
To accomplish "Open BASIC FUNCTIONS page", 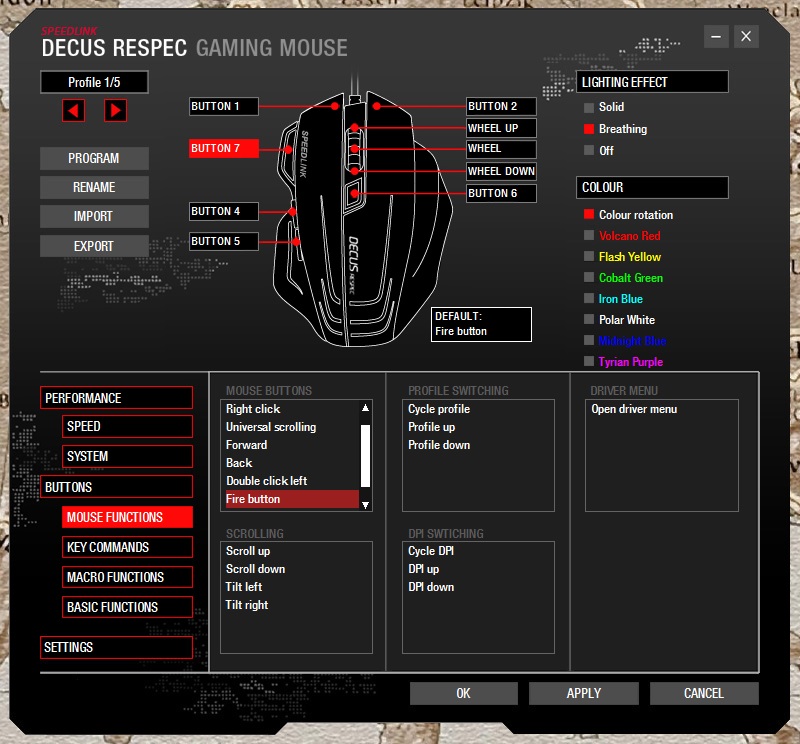I will (128, 607).
